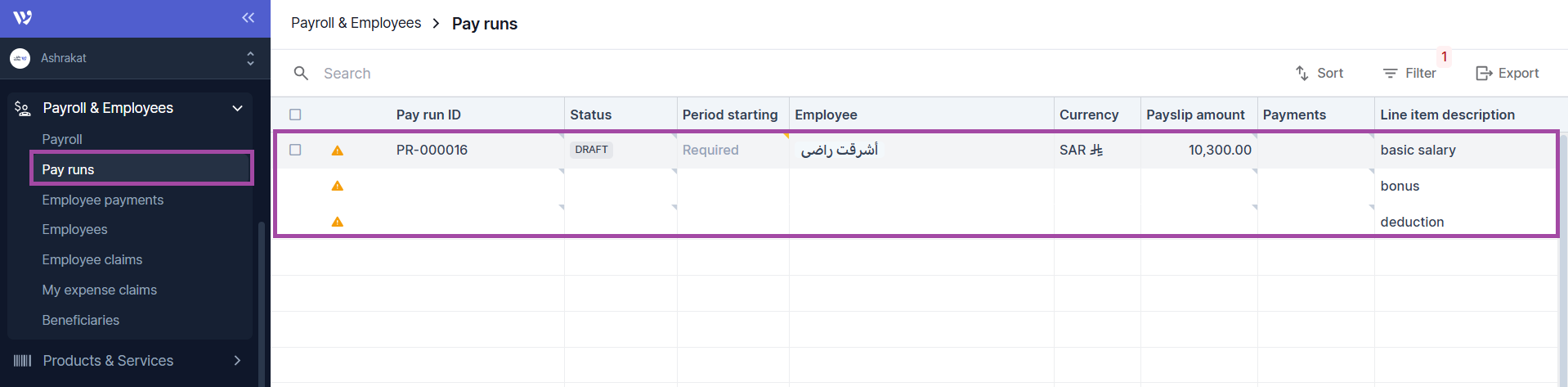Click the Ashrakat organization avatar

[20, 58]
